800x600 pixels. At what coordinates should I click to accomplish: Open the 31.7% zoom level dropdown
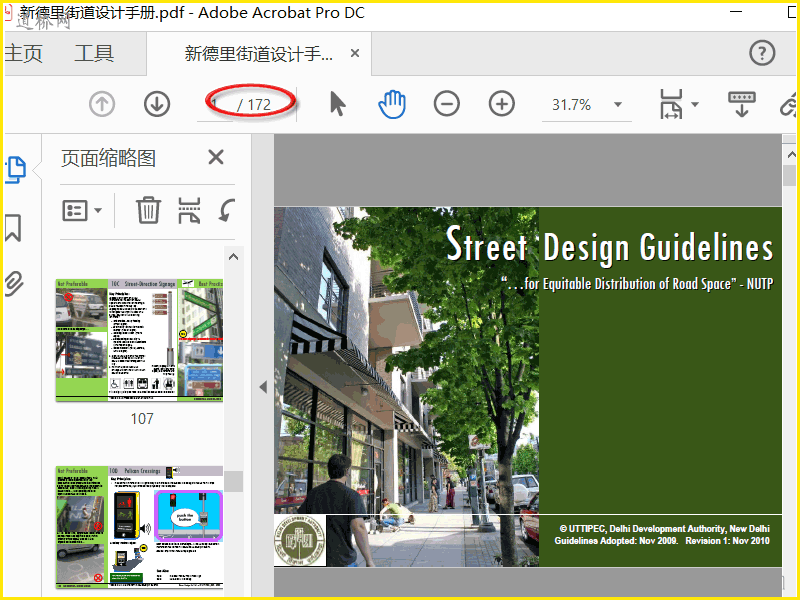click(x=618, y=105)
